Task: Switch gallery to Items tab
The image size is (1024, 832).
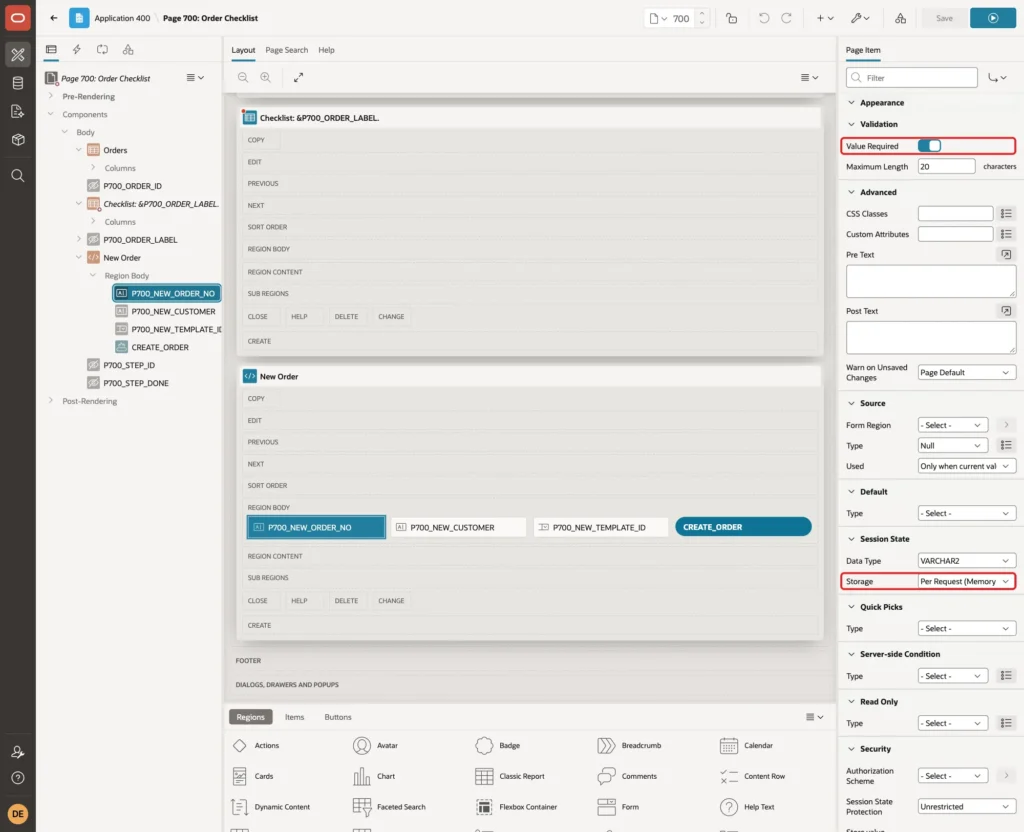Action: (x=294, y=716)
